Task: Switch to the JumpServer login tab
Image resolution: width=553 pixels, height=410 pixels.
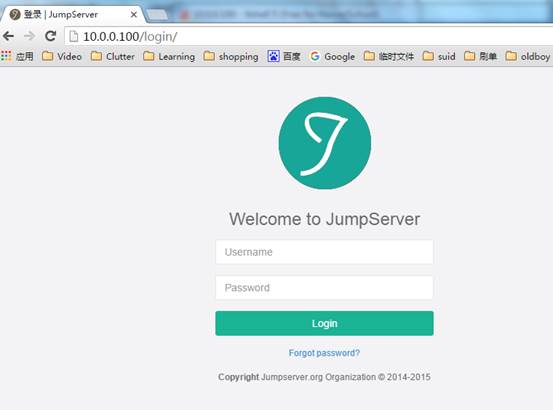Action: tap(72, 14)
